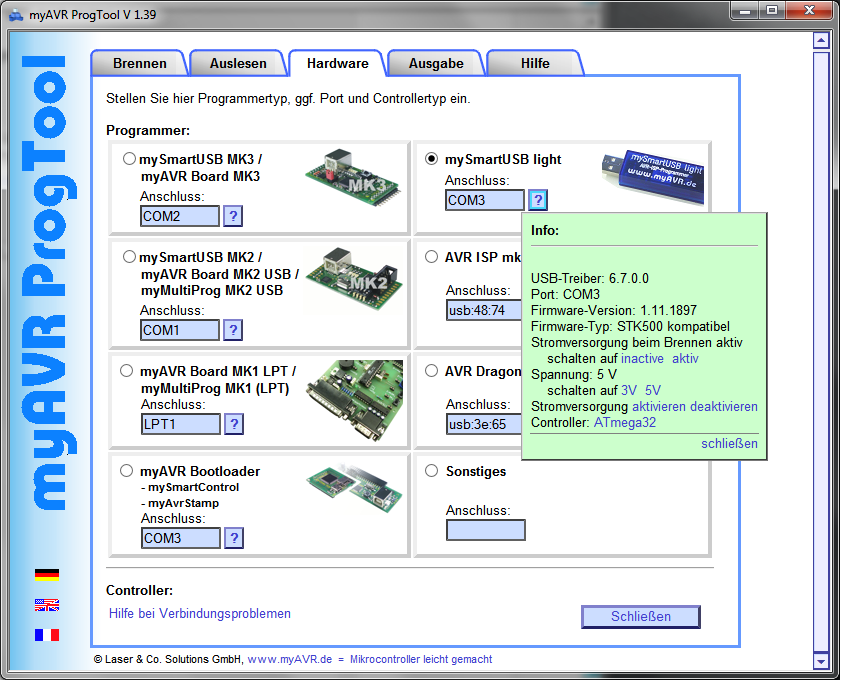Open the ATmega32 controller link

coord(625,423)
